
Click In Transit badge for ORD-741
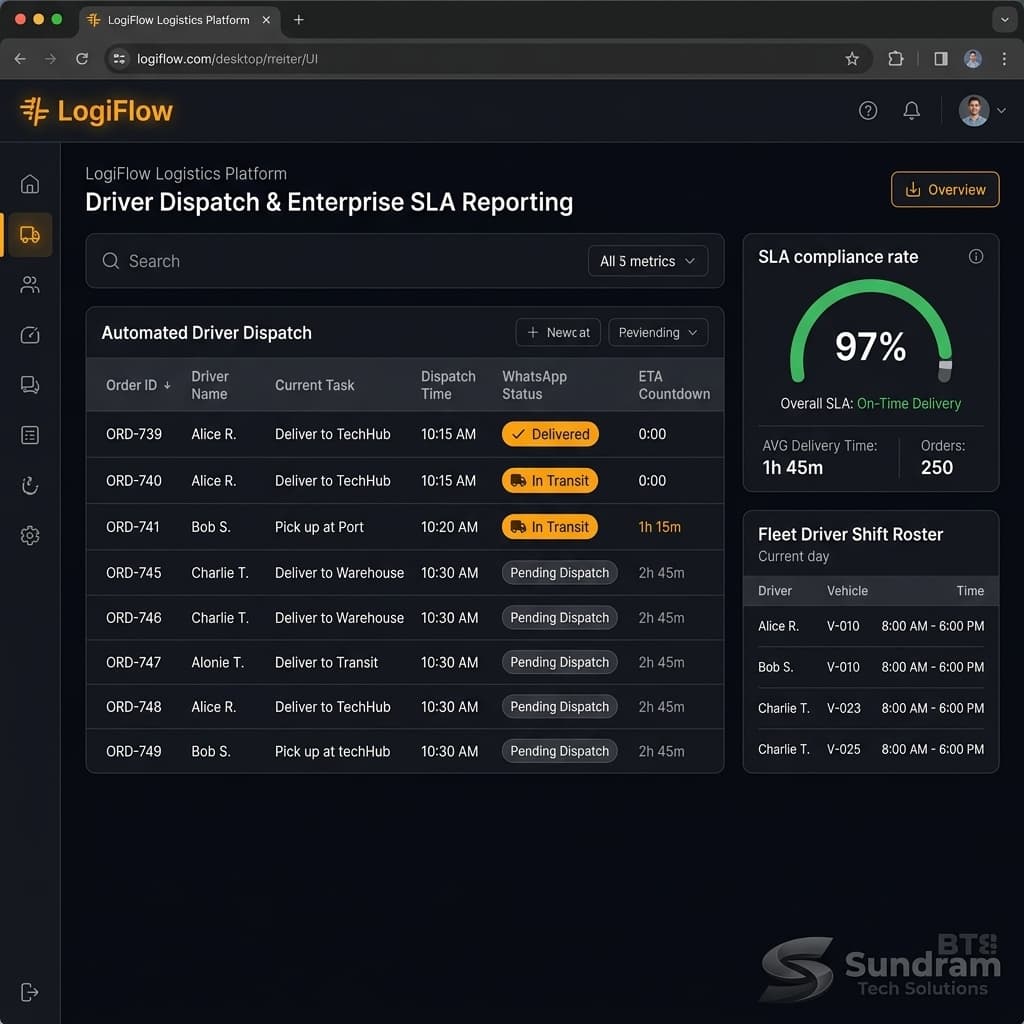[550, 527]
